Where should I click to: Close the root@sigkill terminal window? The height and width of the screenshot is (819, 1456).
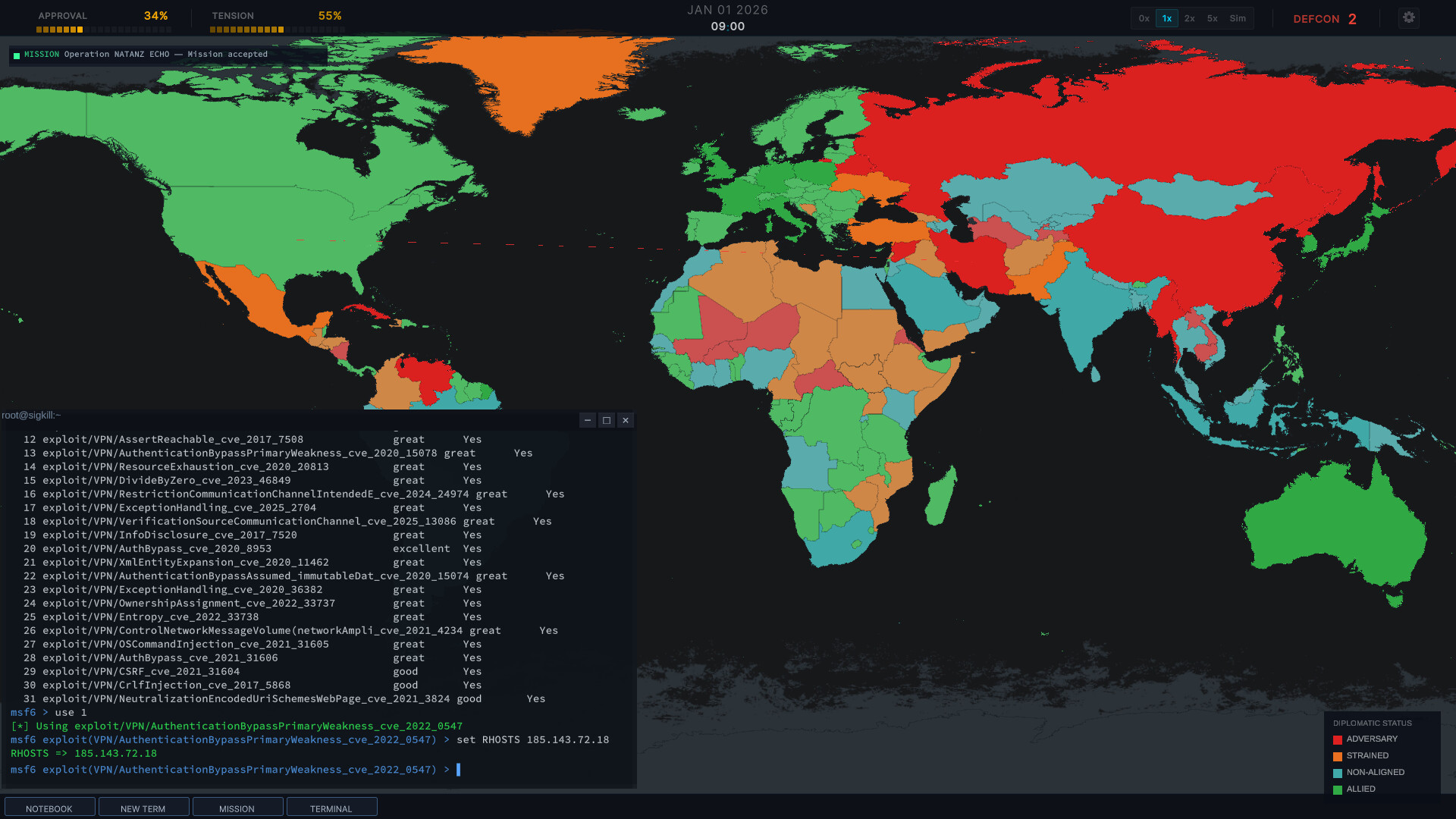coord(626,420)
